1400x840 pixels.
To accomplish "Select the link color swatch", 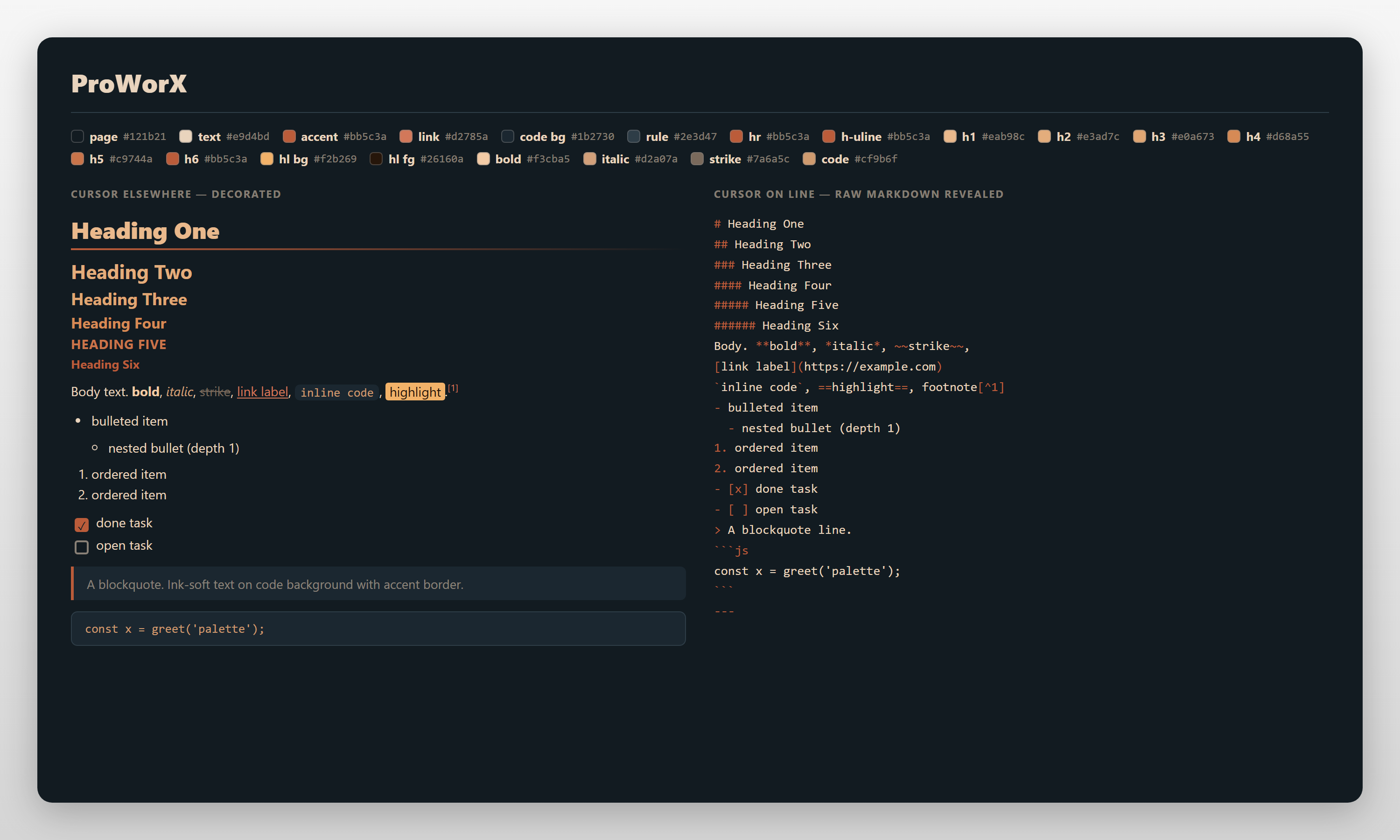I will (x=406, y=136).
